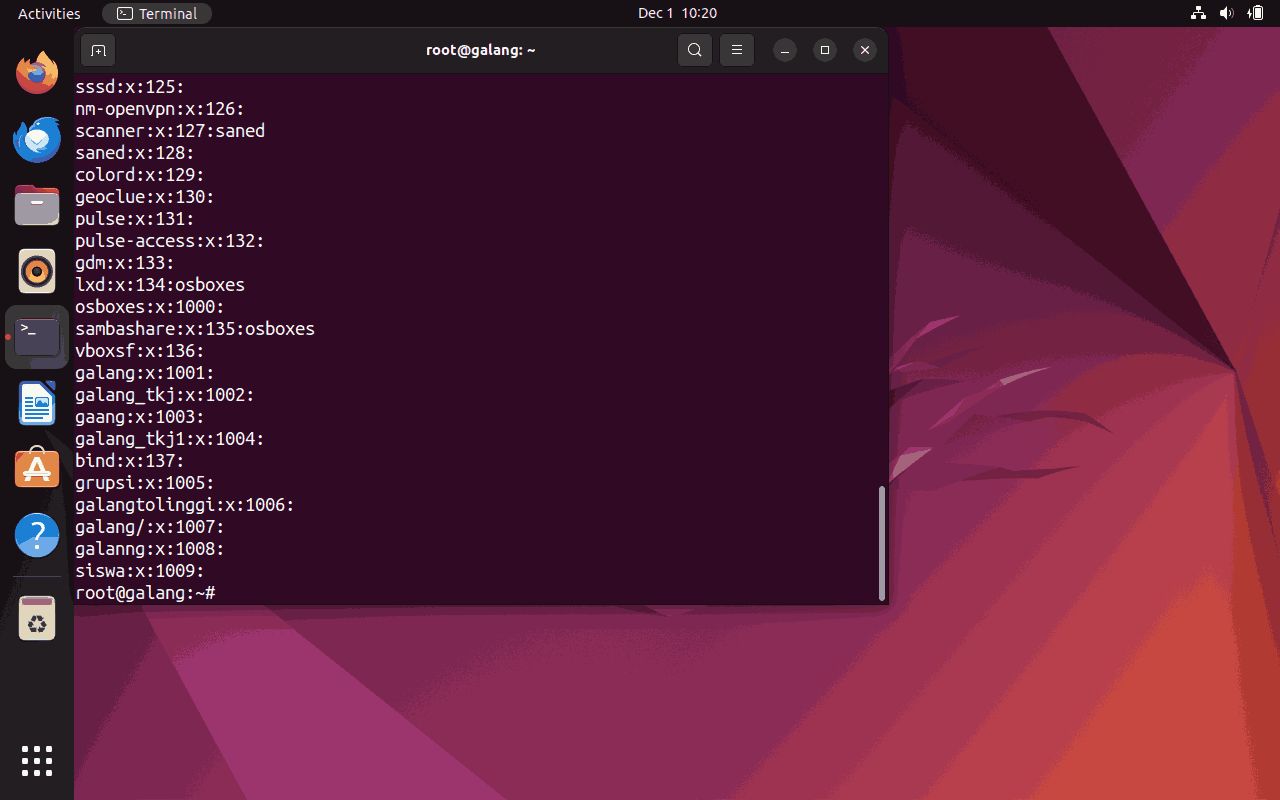Viewport: 1280px width, 800px height.
Task: Launch Thunderbird Mail from the dock
Action: click(37, 139)
